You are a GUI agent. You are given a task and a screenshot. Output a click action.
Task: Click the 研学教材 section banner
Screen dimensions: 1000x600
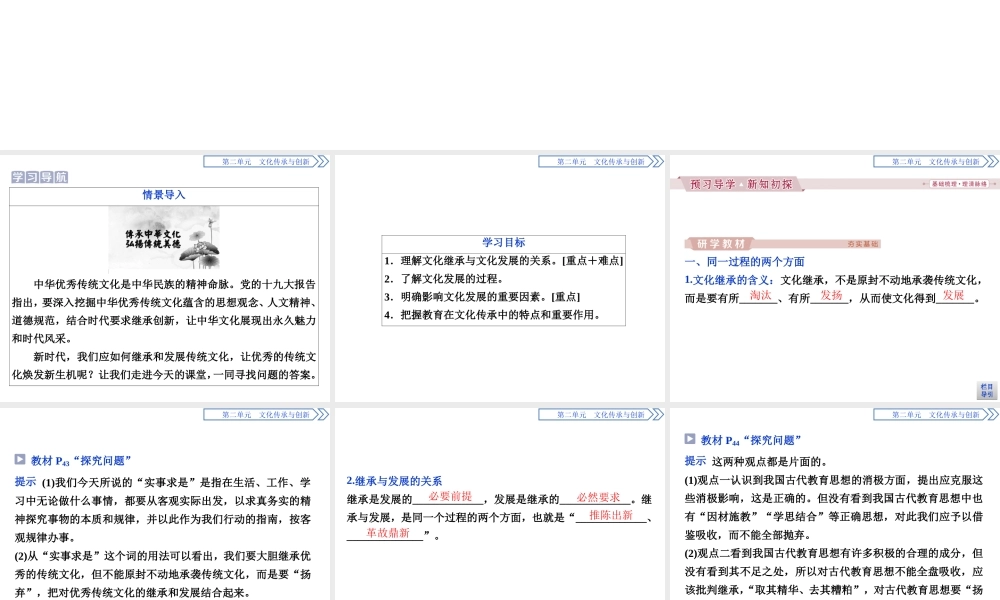click(x=720, y=244)
